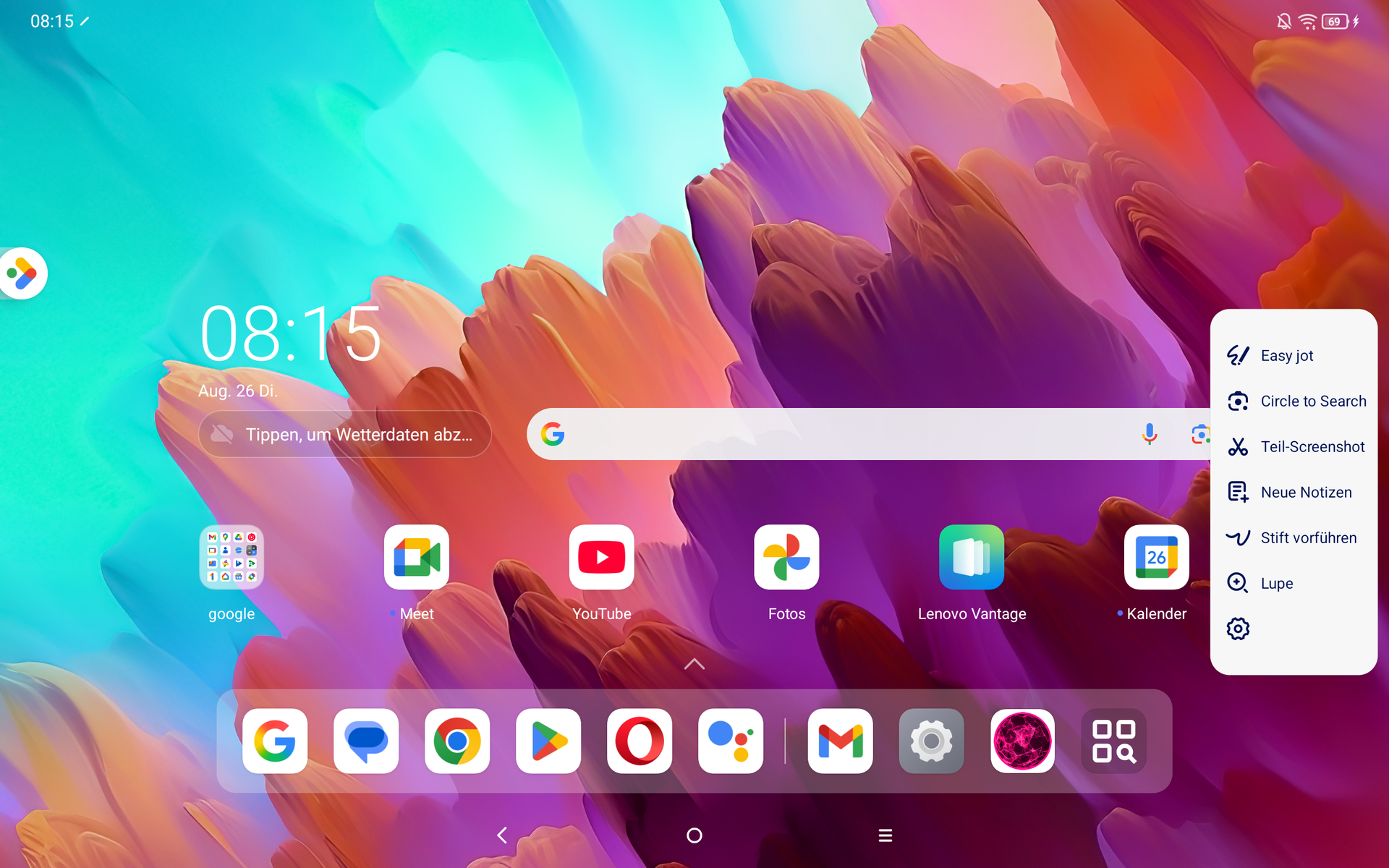1389x868 pixels.
Task: Launch the Opera browser from the dock
Action: [x=639, y=741]
